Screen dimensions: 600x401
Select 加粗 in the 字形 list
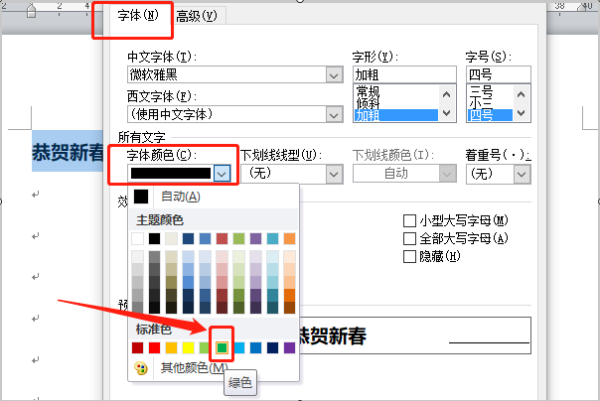(396, 115)
